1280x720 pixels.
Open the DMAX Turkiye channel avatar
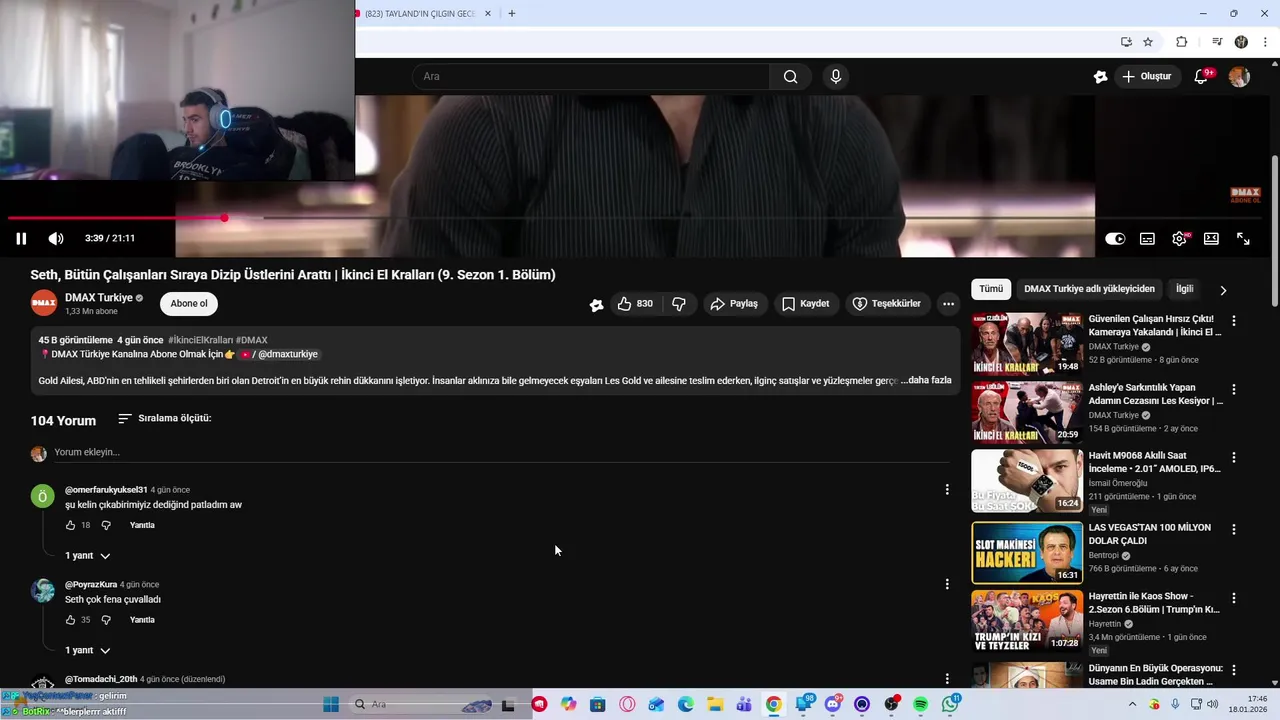(44, 303)
